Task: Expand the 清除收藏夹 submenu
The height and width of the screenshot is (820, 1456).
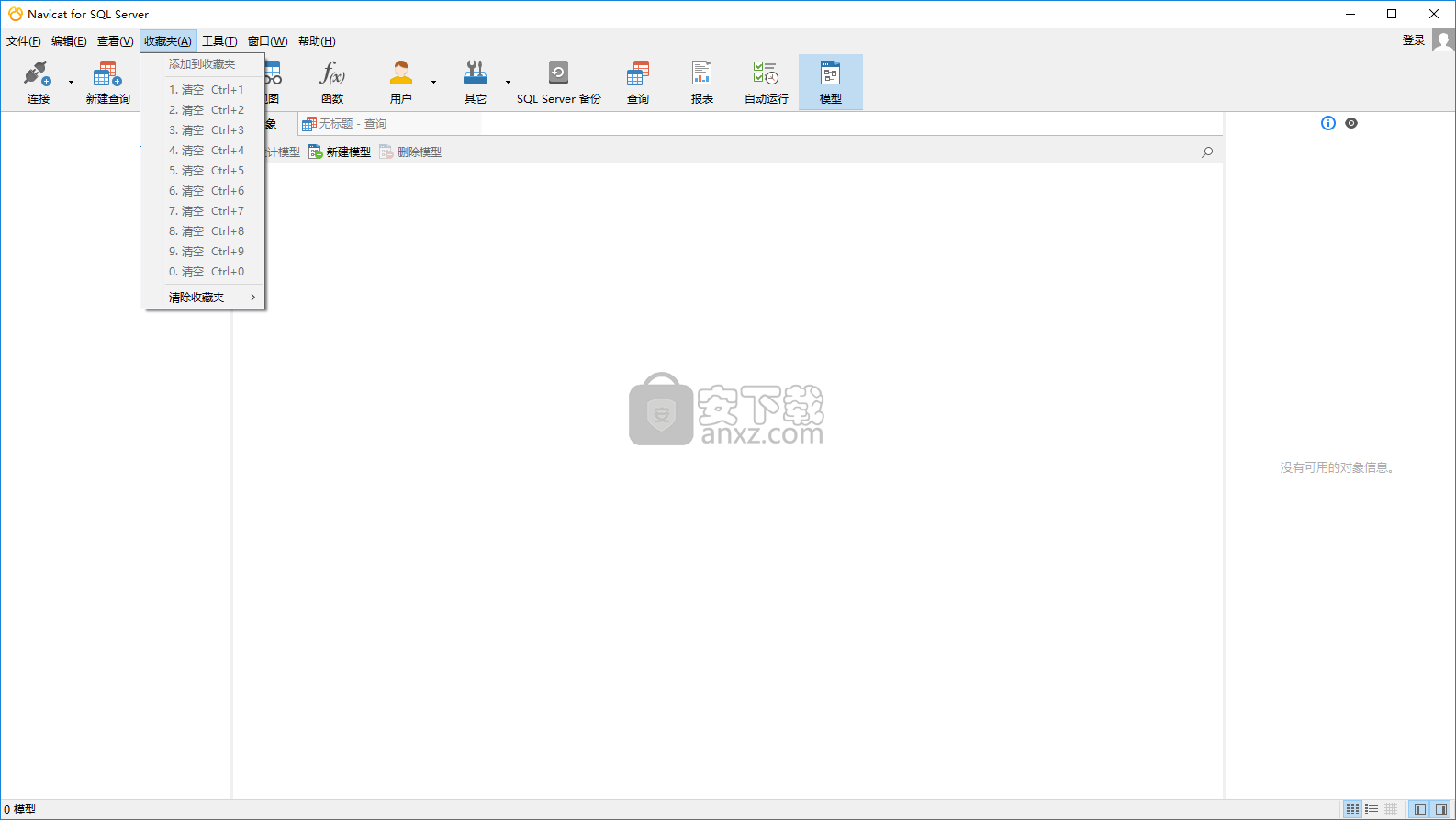Action: 202,298
